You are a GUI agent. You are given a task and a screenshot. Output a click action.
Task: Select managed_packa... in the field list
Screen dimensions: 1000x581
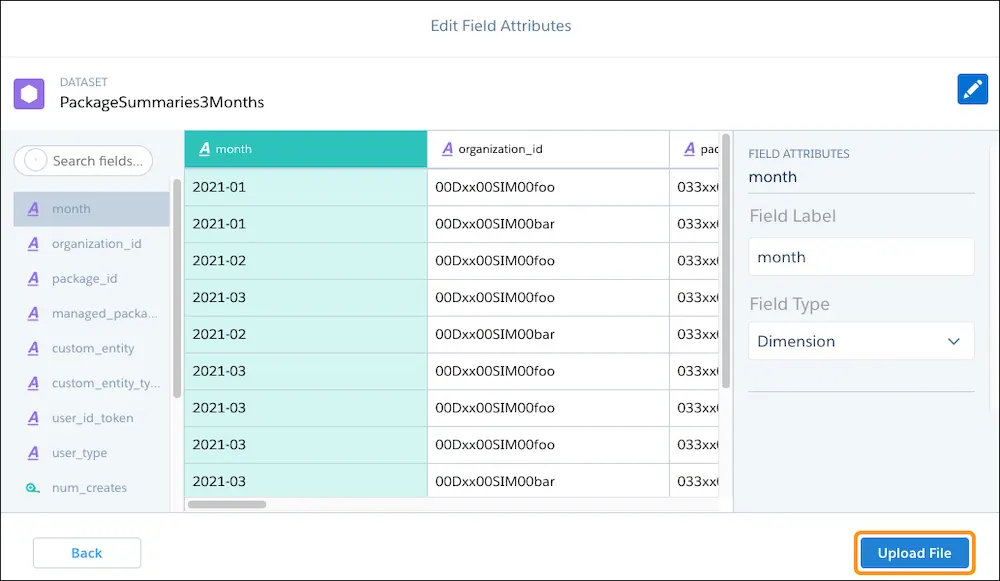click(91, 313)
